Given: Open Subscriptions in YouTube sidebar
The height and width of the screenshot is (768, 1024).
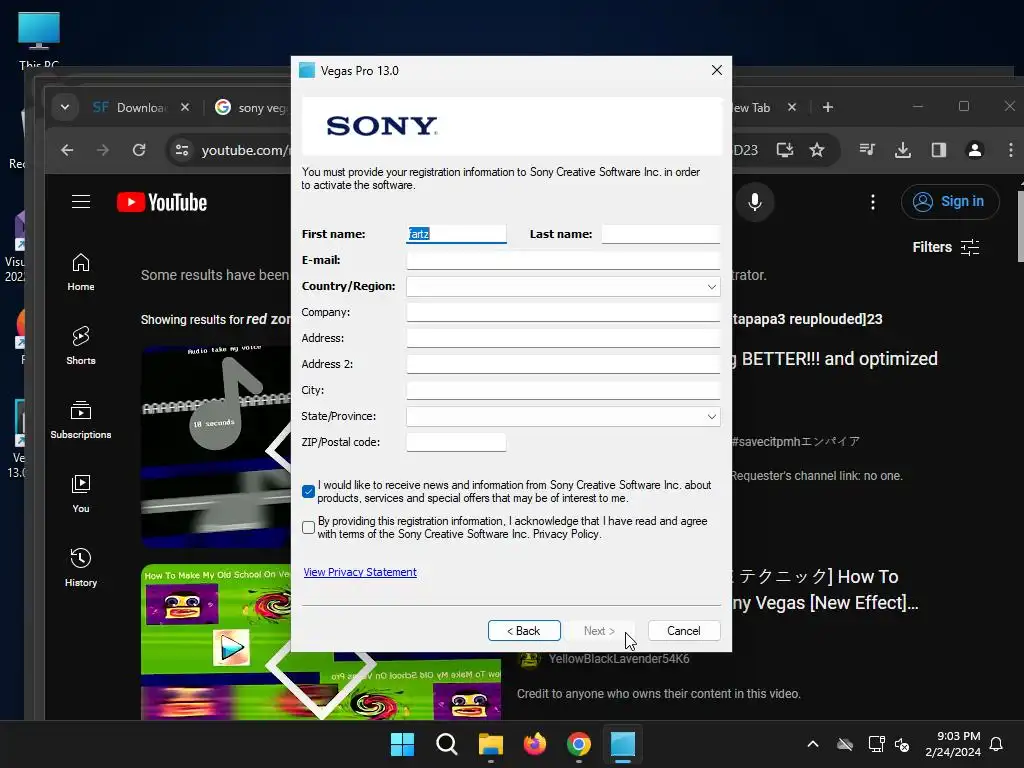Looking at the screenshot, I should (x=81, y=419).
